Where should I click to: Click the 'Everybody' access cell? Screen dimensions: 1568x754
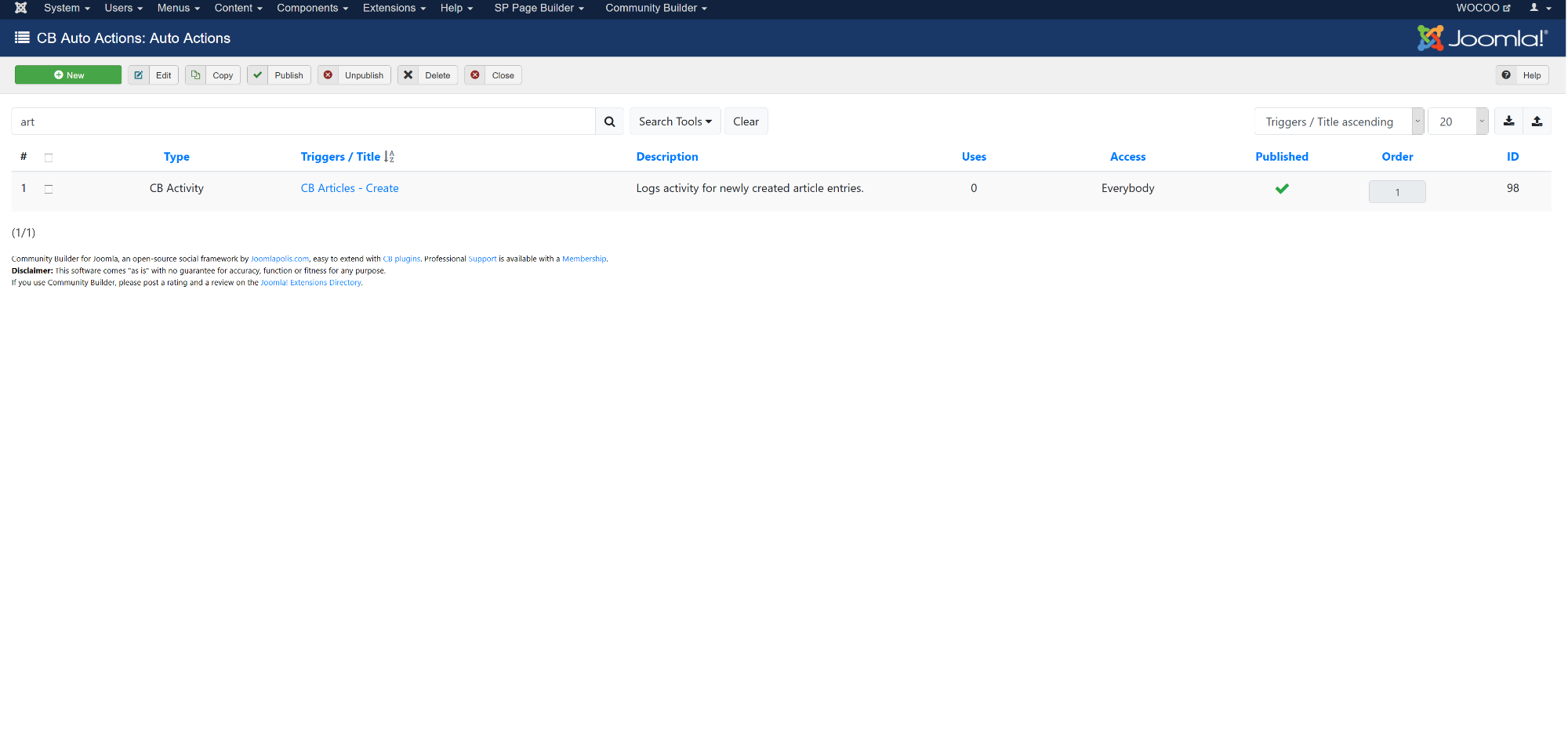[x=1127, y=188]
